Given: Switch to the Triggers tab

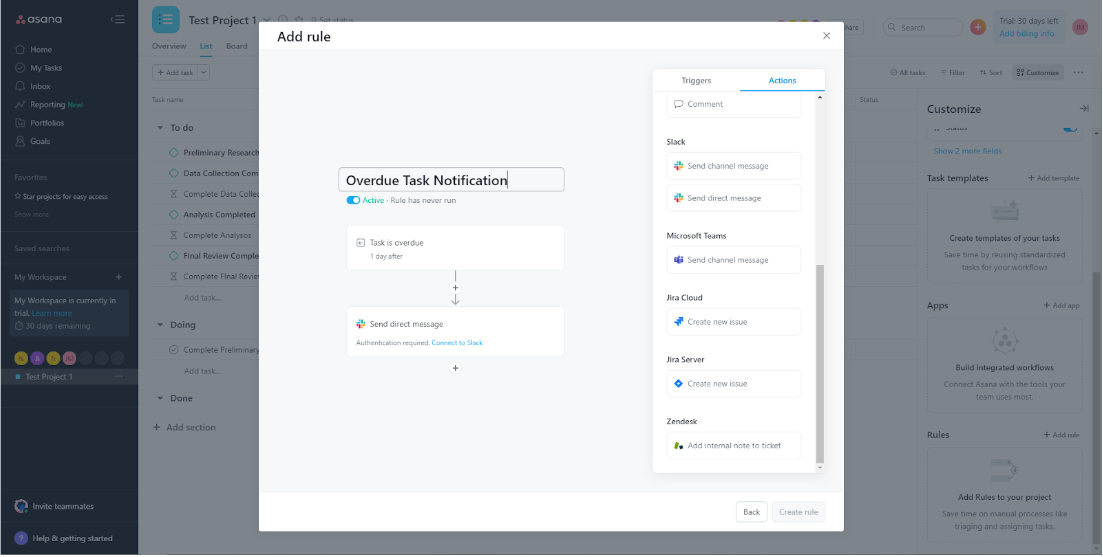Looking at the screenshot, I should [x=696, y=80].
